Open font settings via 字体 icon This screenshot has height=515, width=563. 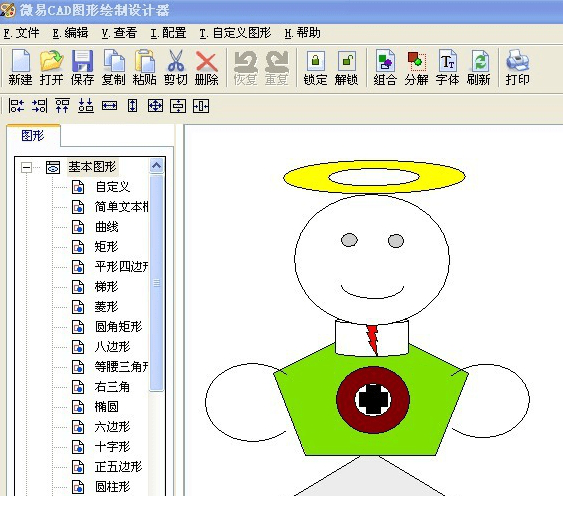[x=447, y=67]
